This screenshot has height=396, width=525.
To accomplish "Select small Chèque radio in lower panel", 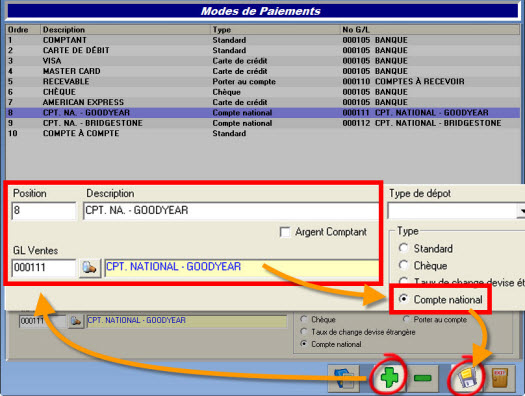I will [304, 319].
